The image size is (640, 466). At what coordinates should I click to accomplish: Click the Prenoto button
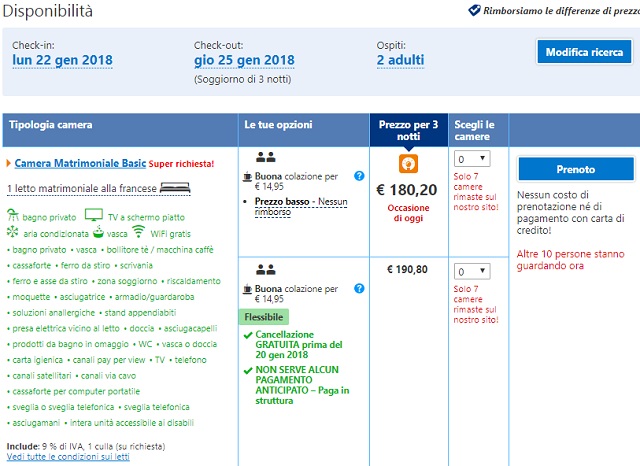click(x=576, y=169)
